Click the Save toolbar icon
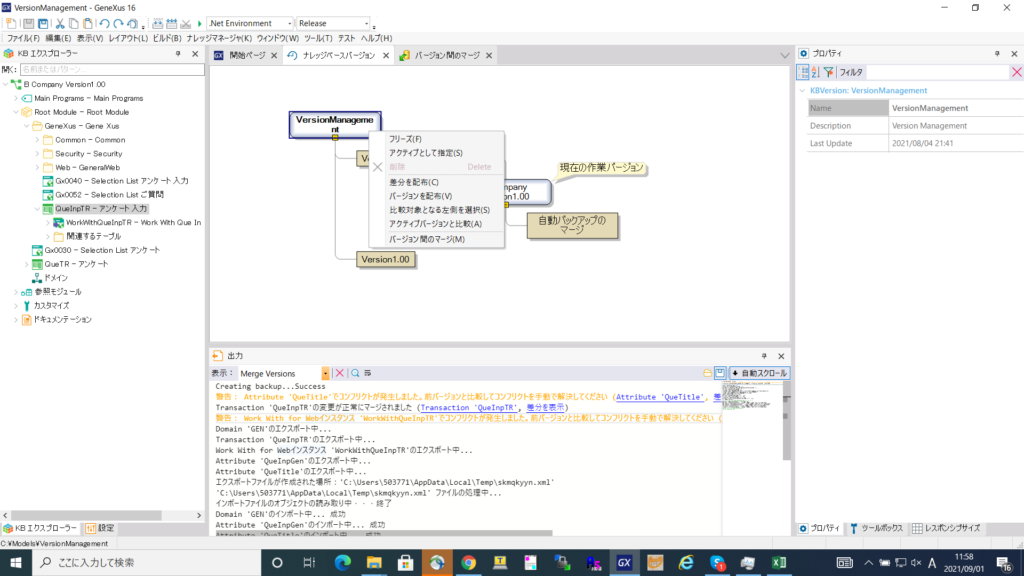Viewport: 1024px width, 576px height. click(x=28, y=24)
